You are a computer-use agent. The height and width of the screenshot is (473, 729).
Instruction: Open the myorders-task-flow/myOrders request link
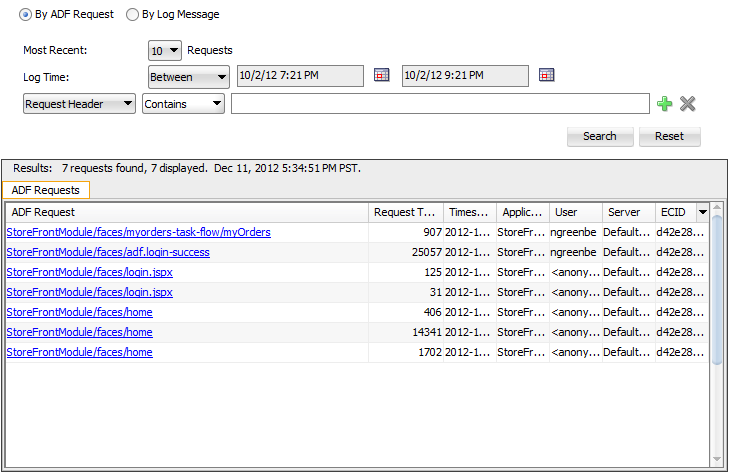pyautogui.click(x=138, y=232)
